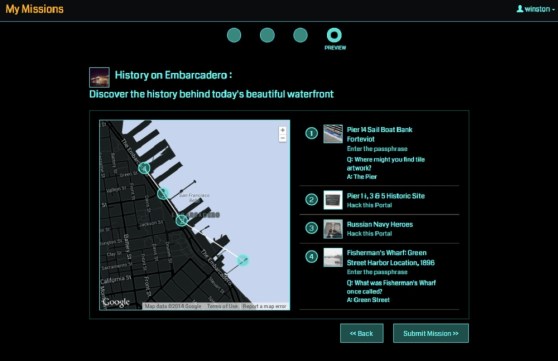
Task: Click the question 'What was Fisherman's Wharf once called?'
Action: click(391, 287)
